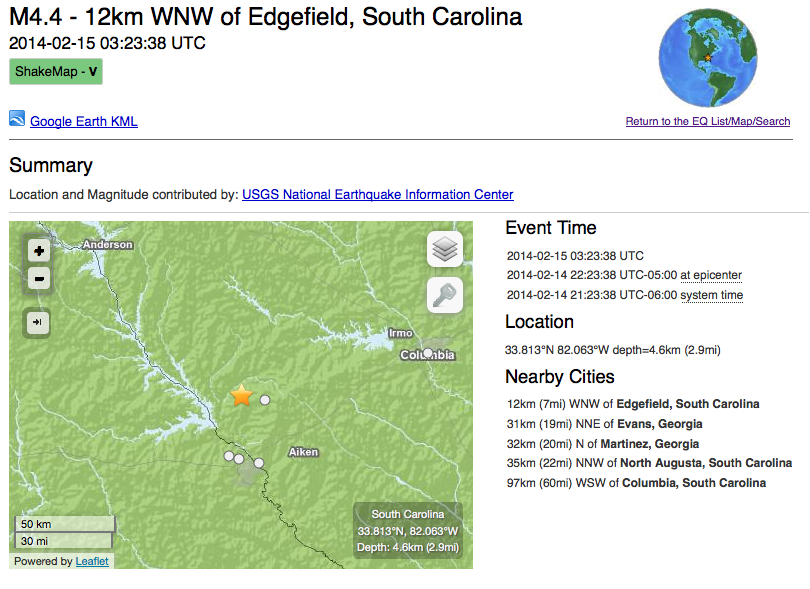Select the white city marker beside the star
Viewport: 810px width, 589px height.
click(x=266, y=400)
